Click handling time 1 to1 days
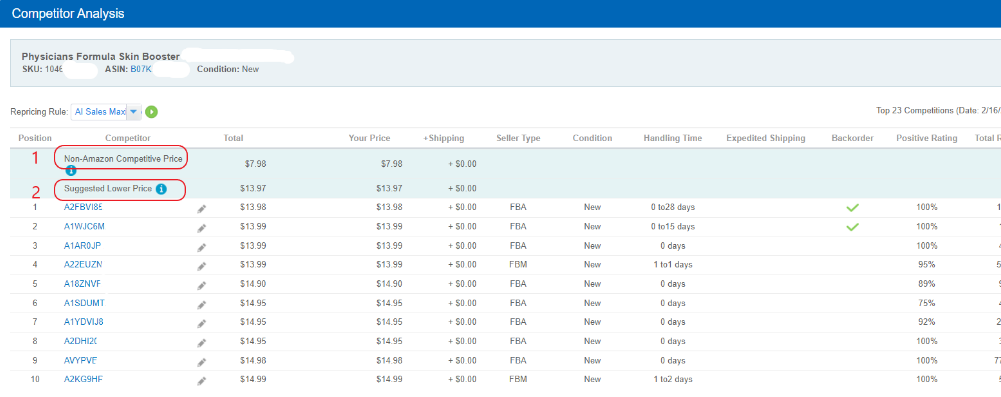The height and width of the screenshot is (397, 1001). click(x=672, y=264)
